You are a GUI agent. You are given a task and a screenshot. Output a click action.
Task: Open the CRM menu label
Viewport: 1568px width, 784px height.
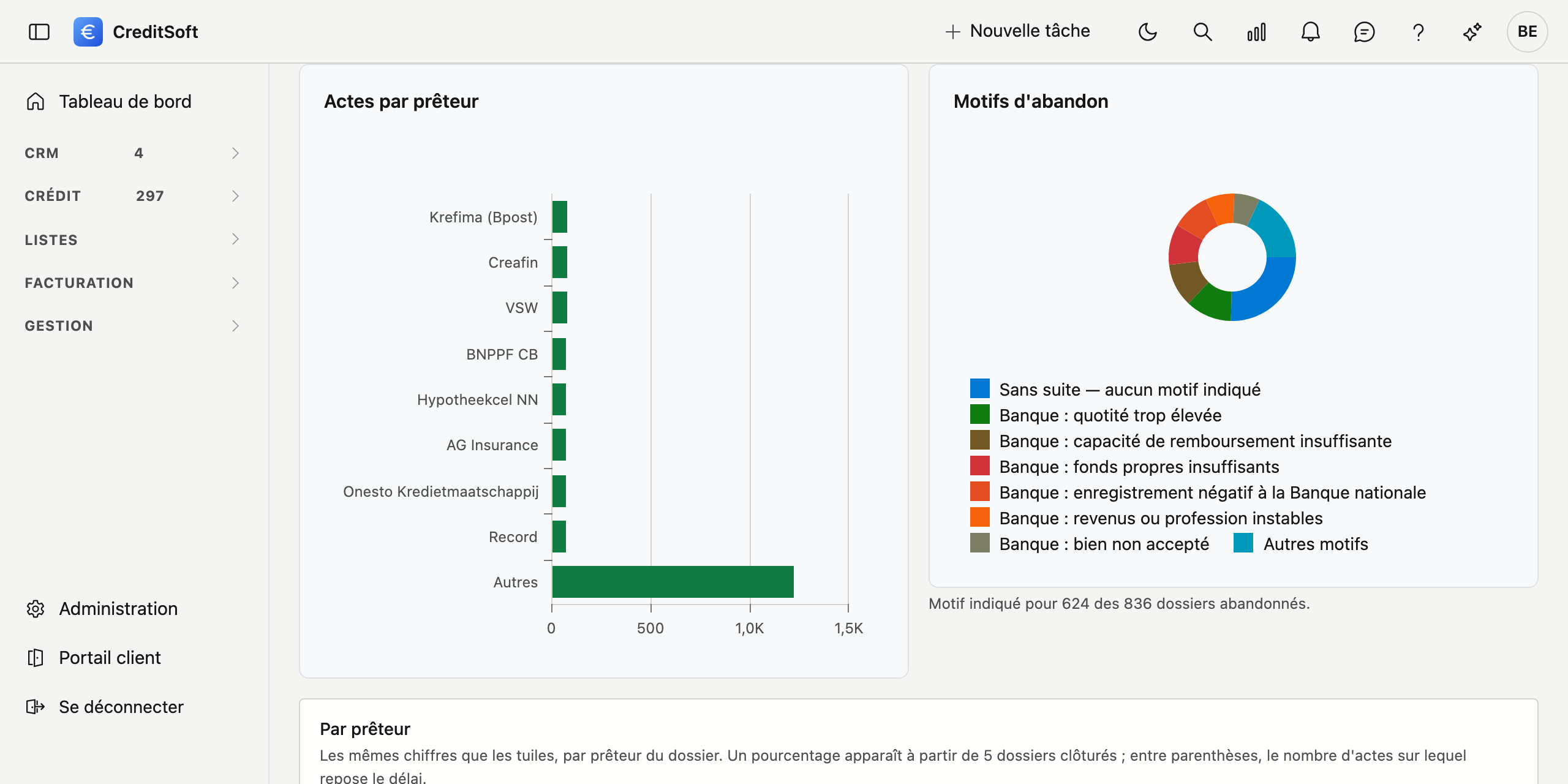42,153
